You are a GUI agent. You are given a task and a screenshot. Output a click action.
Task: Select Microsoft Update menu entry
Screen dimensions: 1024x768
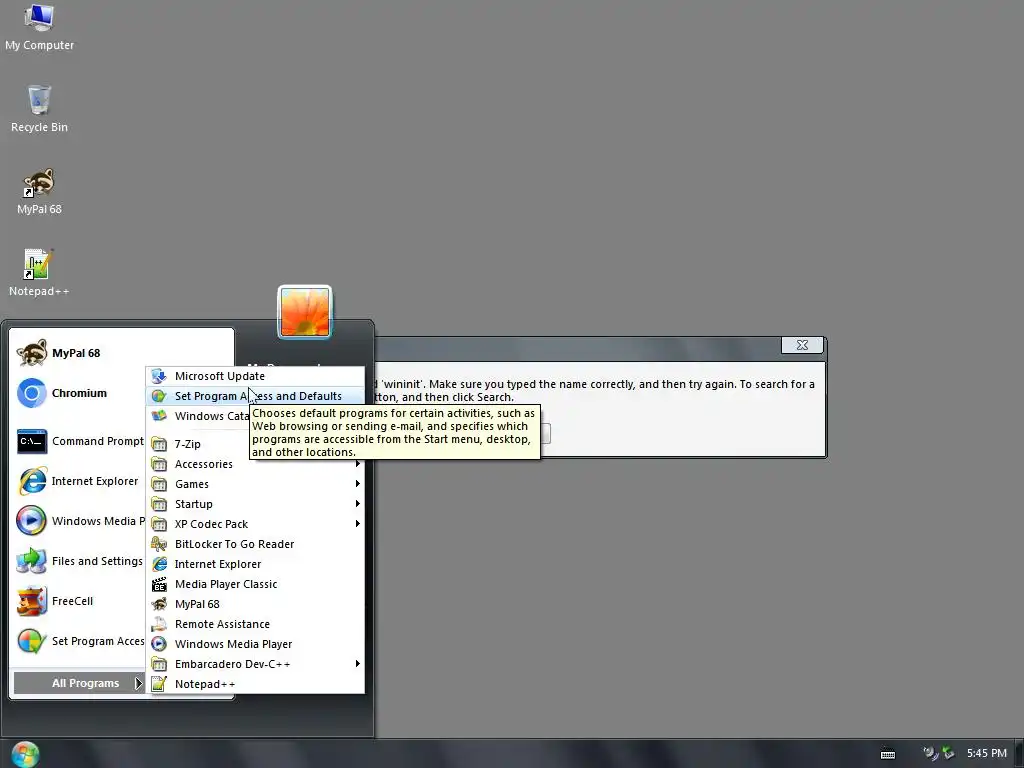pos(255,376)
